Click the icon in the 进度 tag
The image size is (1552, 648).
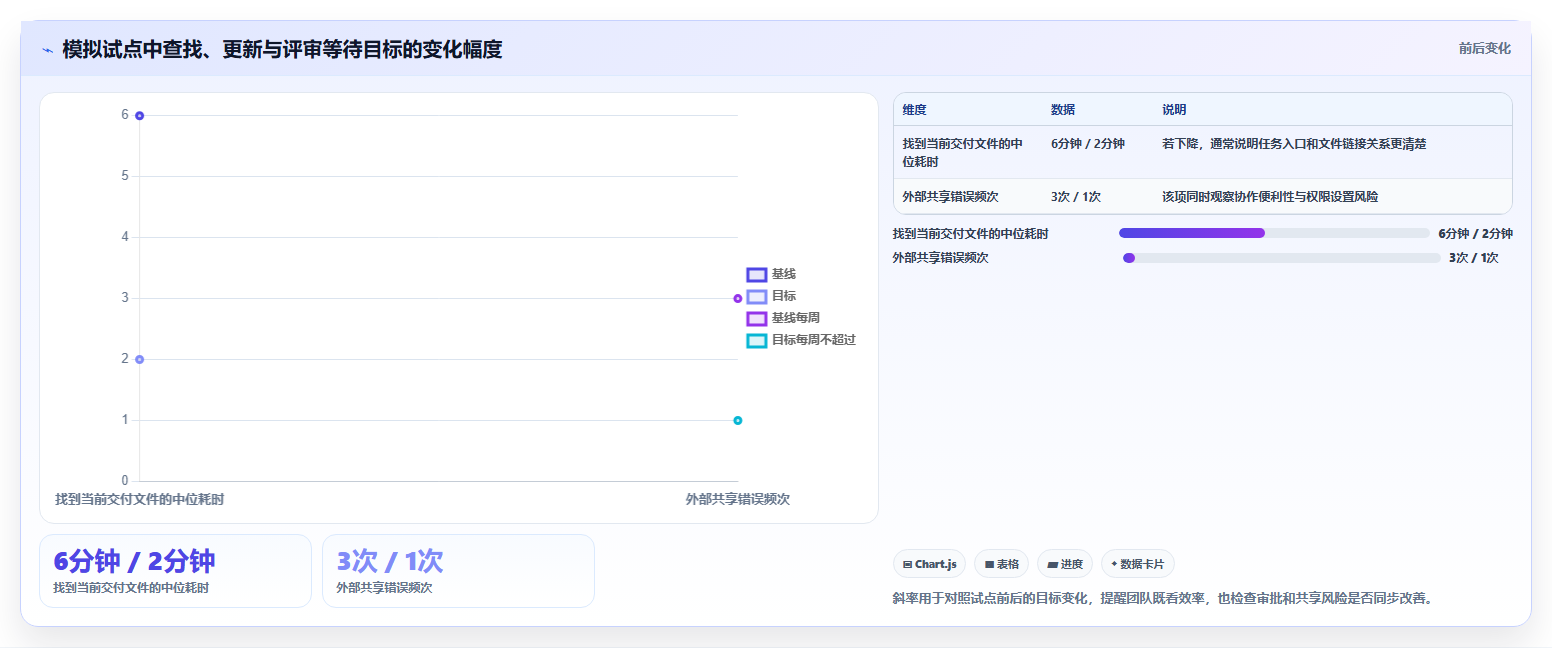point(1052,564)
